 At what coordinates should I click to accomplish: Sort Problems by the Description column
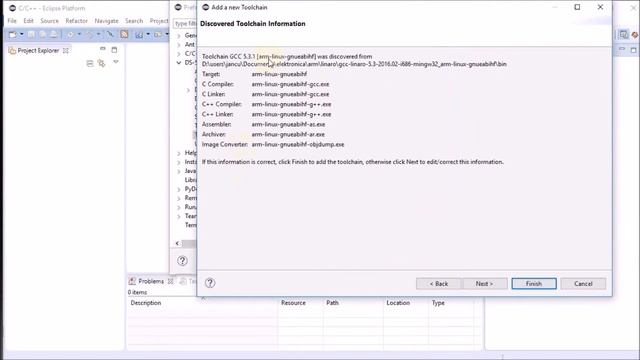point(202,303)
